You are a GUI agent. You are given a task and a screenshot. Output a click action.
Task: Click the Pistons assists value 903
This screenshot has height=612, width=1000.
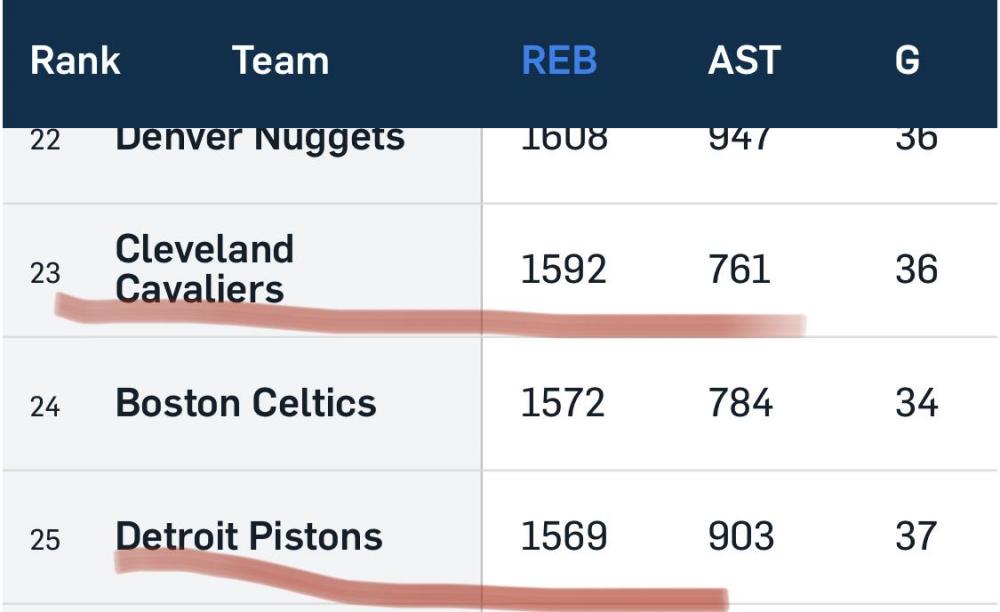pyautogui.click(x=740, y=537)
